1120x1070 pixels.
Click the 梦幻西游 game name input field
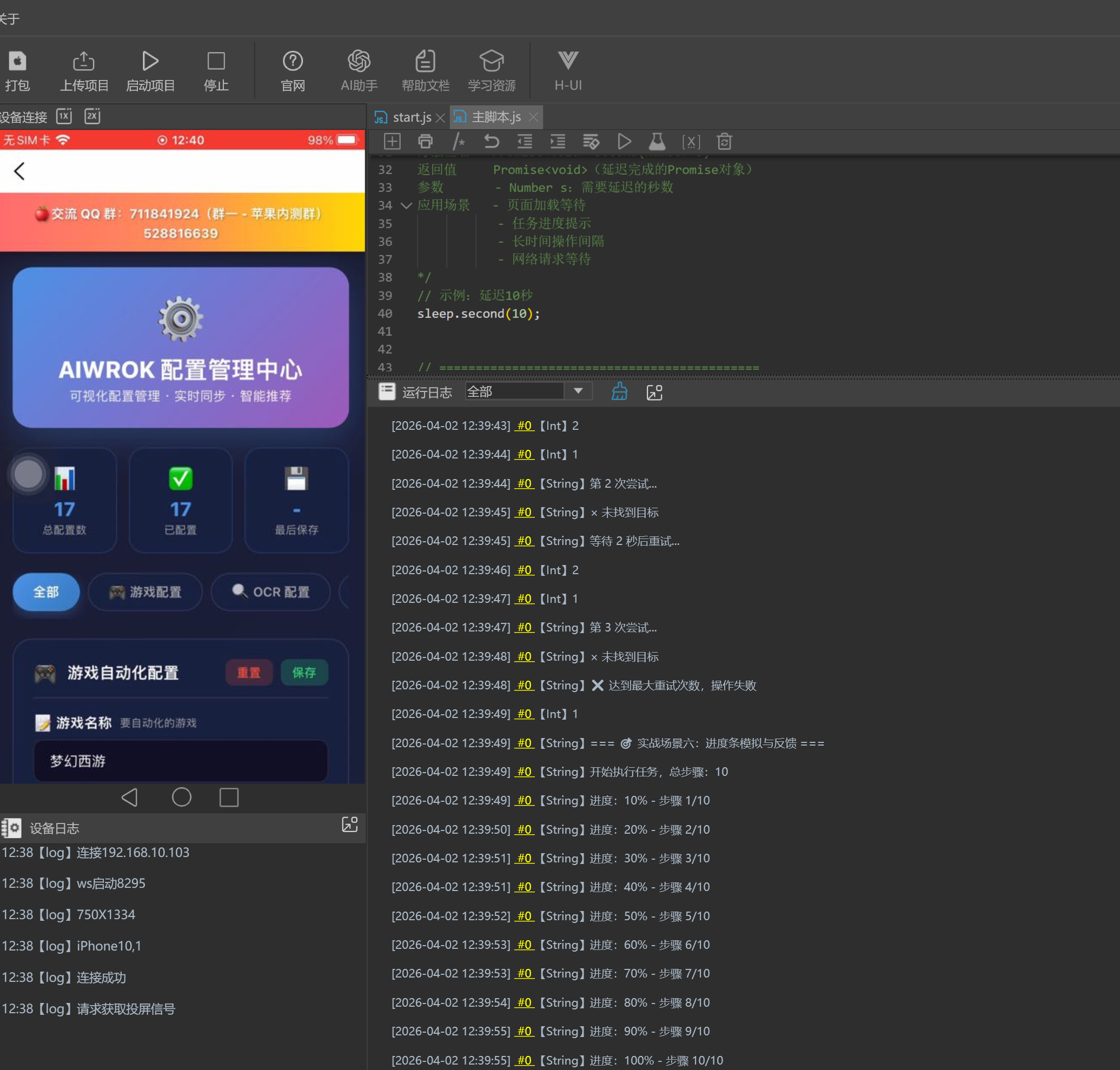tap(180, 760)
